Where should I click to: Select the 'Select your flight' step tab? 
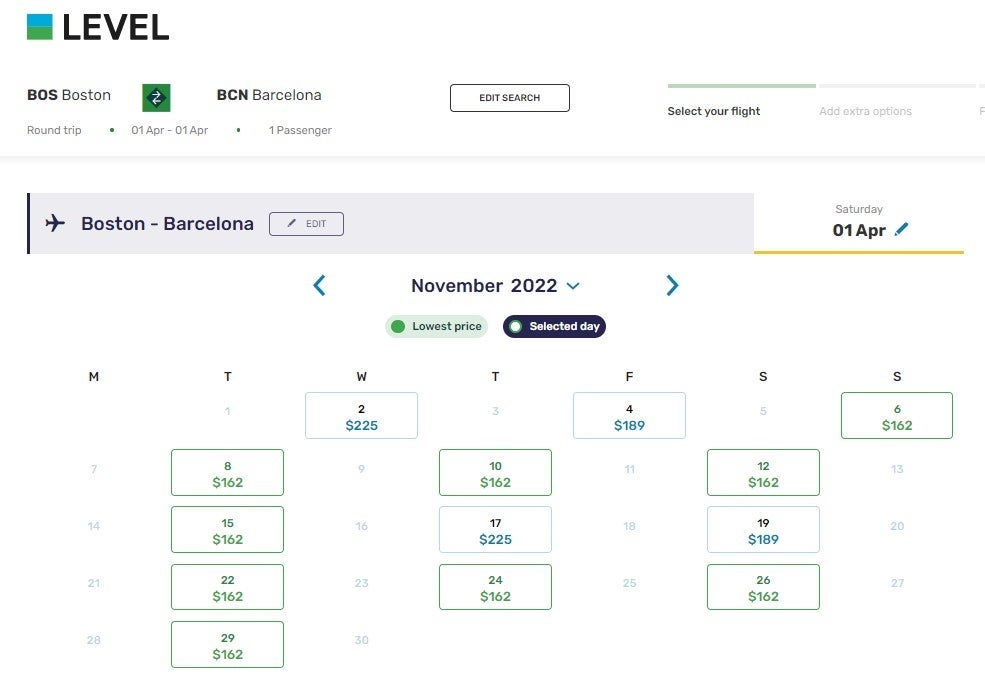click(x=714, y=111)
